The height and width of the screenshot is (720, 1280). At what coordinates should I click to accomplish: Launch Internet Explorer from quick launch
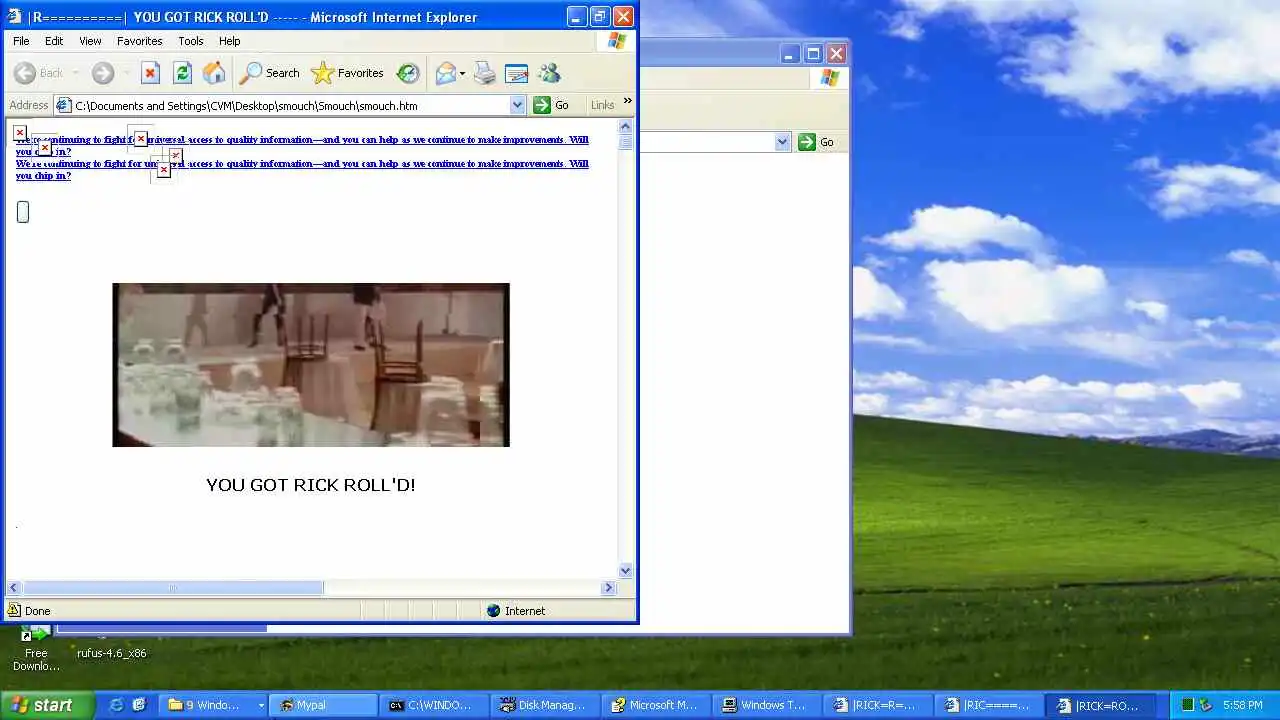(x=116, y=705)
